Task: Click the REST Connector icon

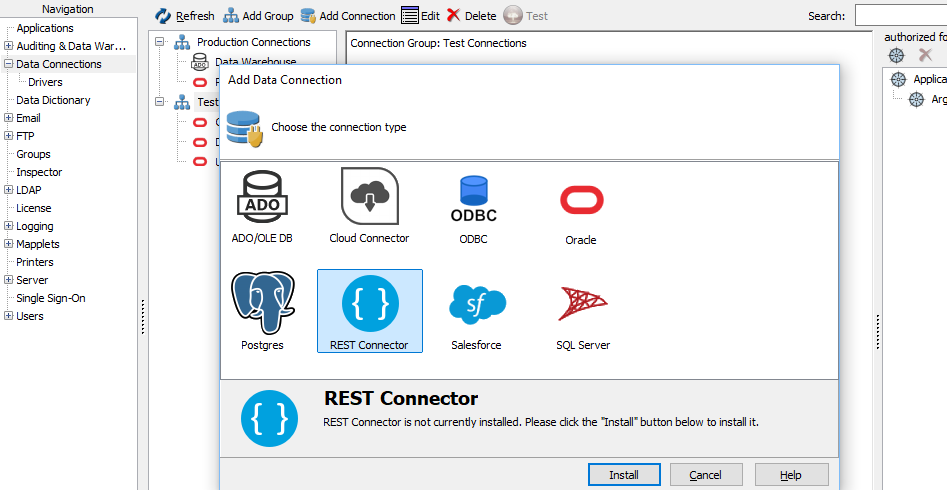Action: (x=369, y=304)
